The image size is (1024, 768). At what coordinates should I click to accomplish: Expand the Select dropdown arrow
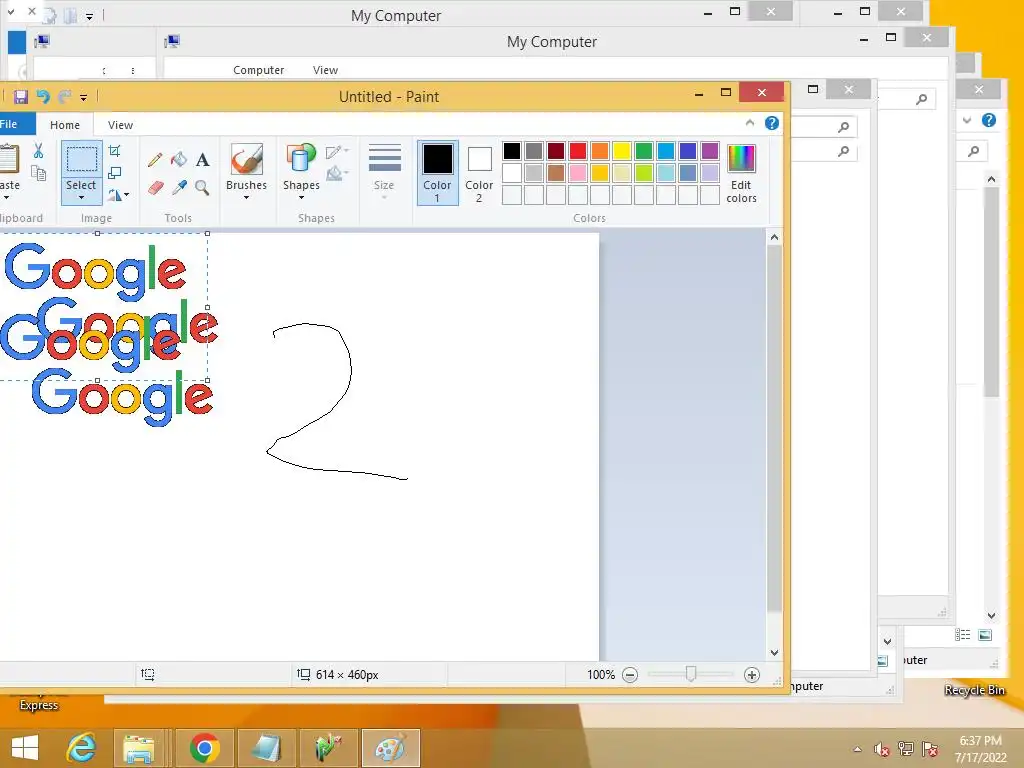81,198
